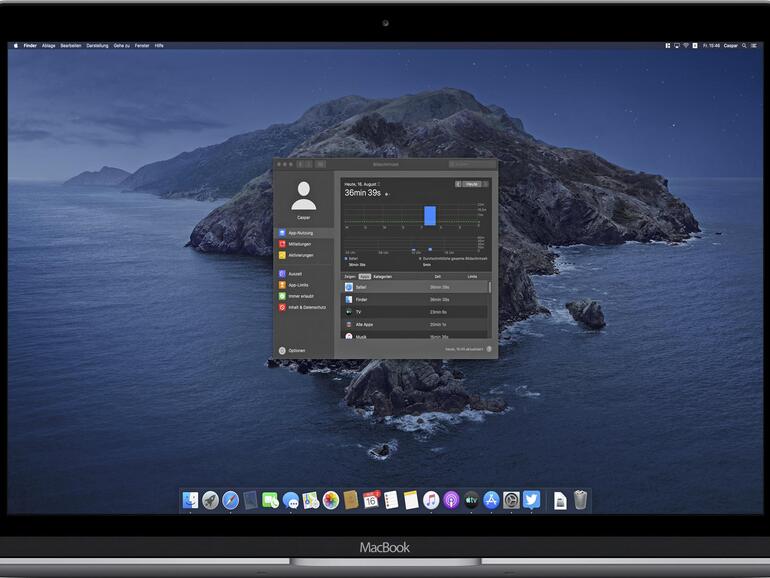
Task: Open FaceTime from the Dock
Action: (271, 500)
